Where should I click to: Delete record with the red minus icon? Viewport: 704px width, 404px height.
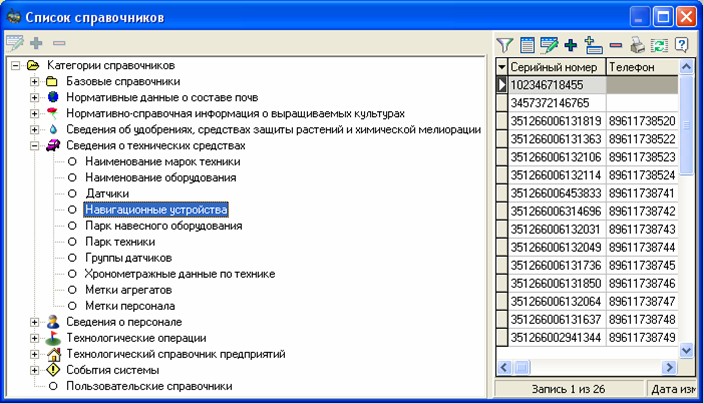coord(616,45)
